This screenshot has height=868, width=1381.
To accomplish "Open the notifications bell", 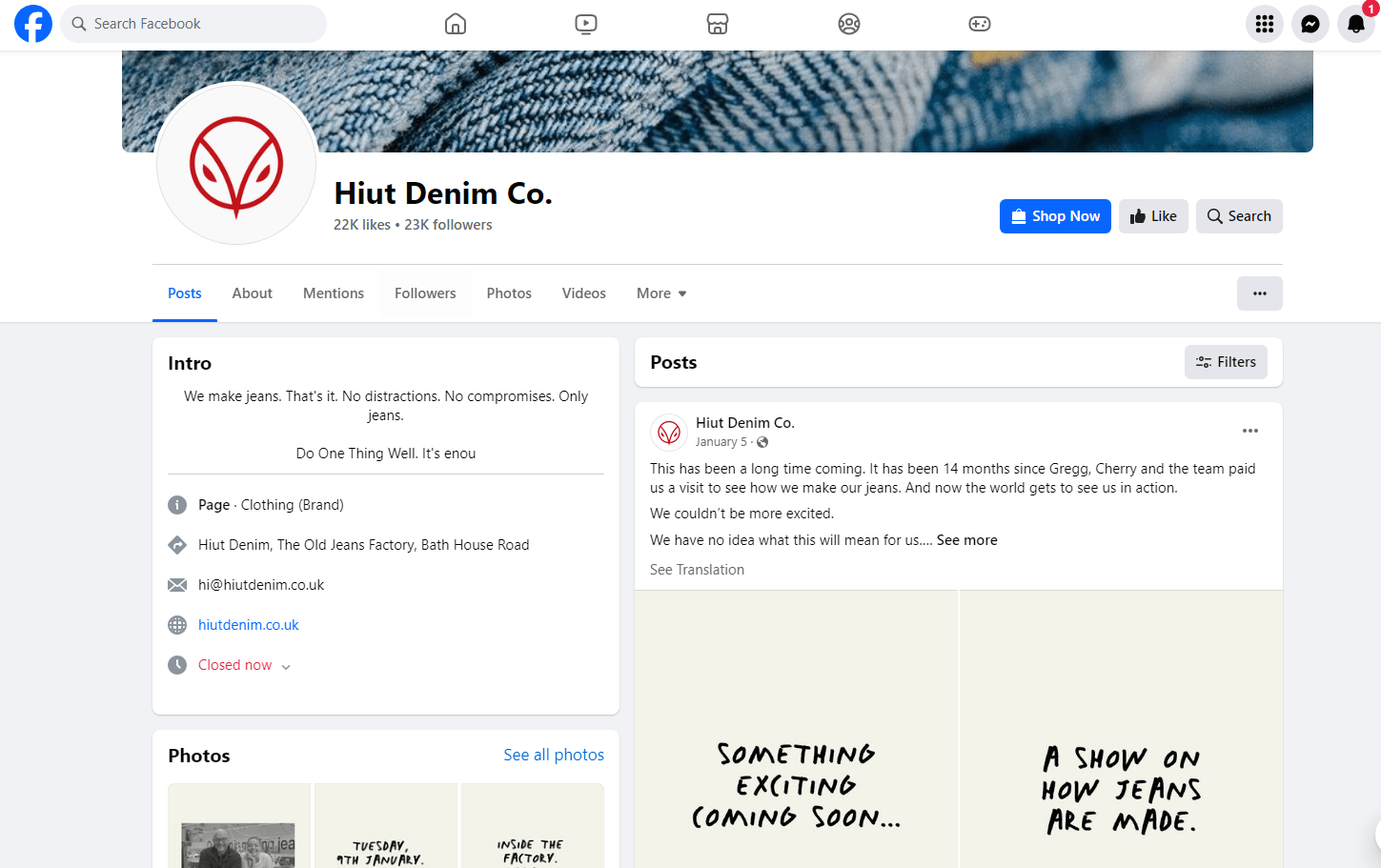I will [x=1356, y=24].
